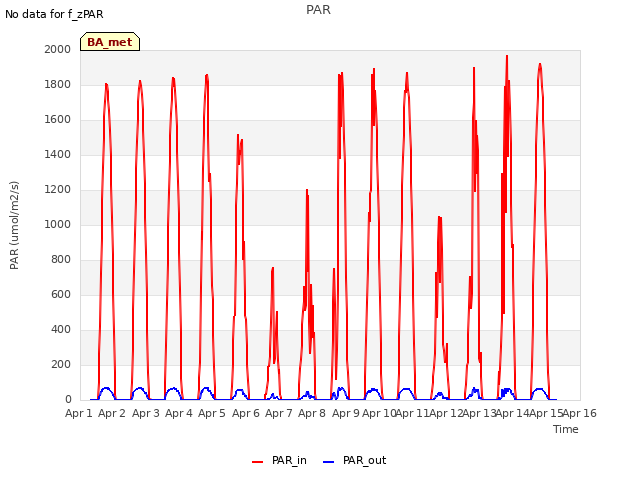Click the Apr 11 x-axis tick

pyautogui.click(x=412, y=413)
